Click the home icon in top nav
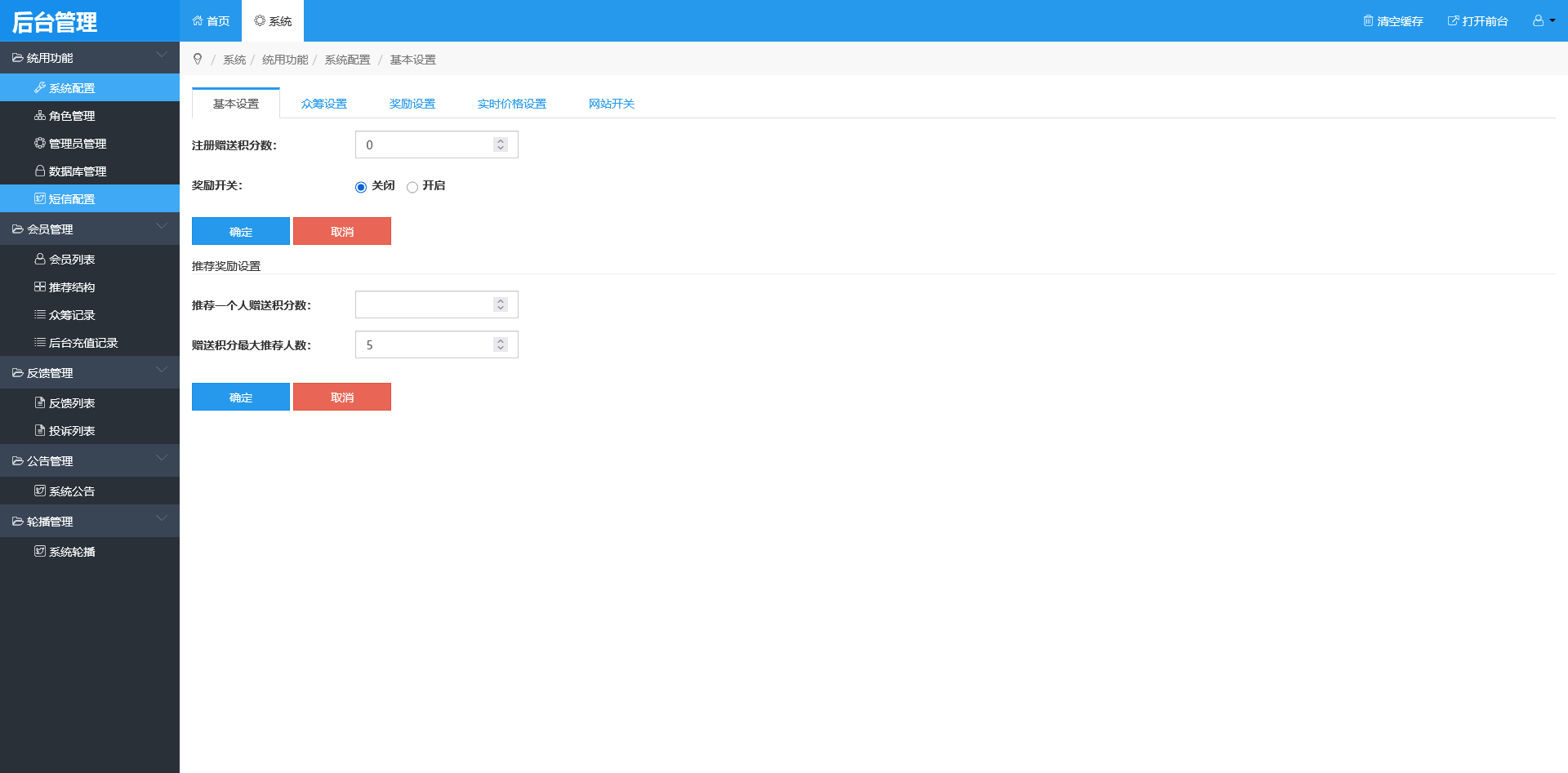Viewport: 1568px width, 773px height. pos(198,20)
